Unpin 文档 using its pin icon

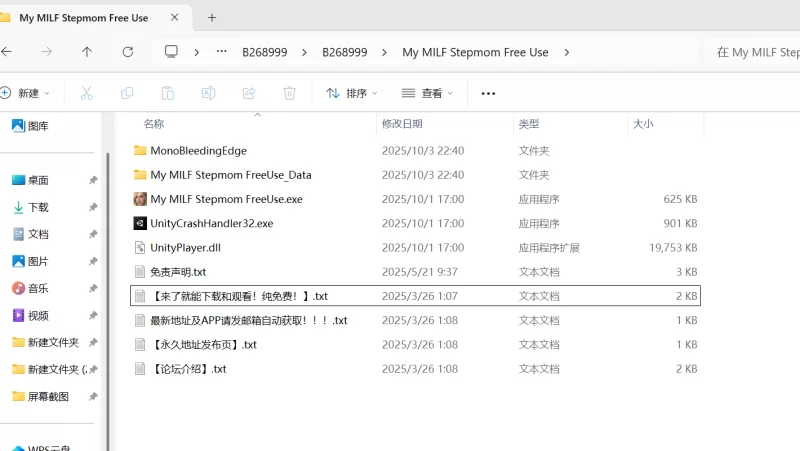click(x=93, y=234)
